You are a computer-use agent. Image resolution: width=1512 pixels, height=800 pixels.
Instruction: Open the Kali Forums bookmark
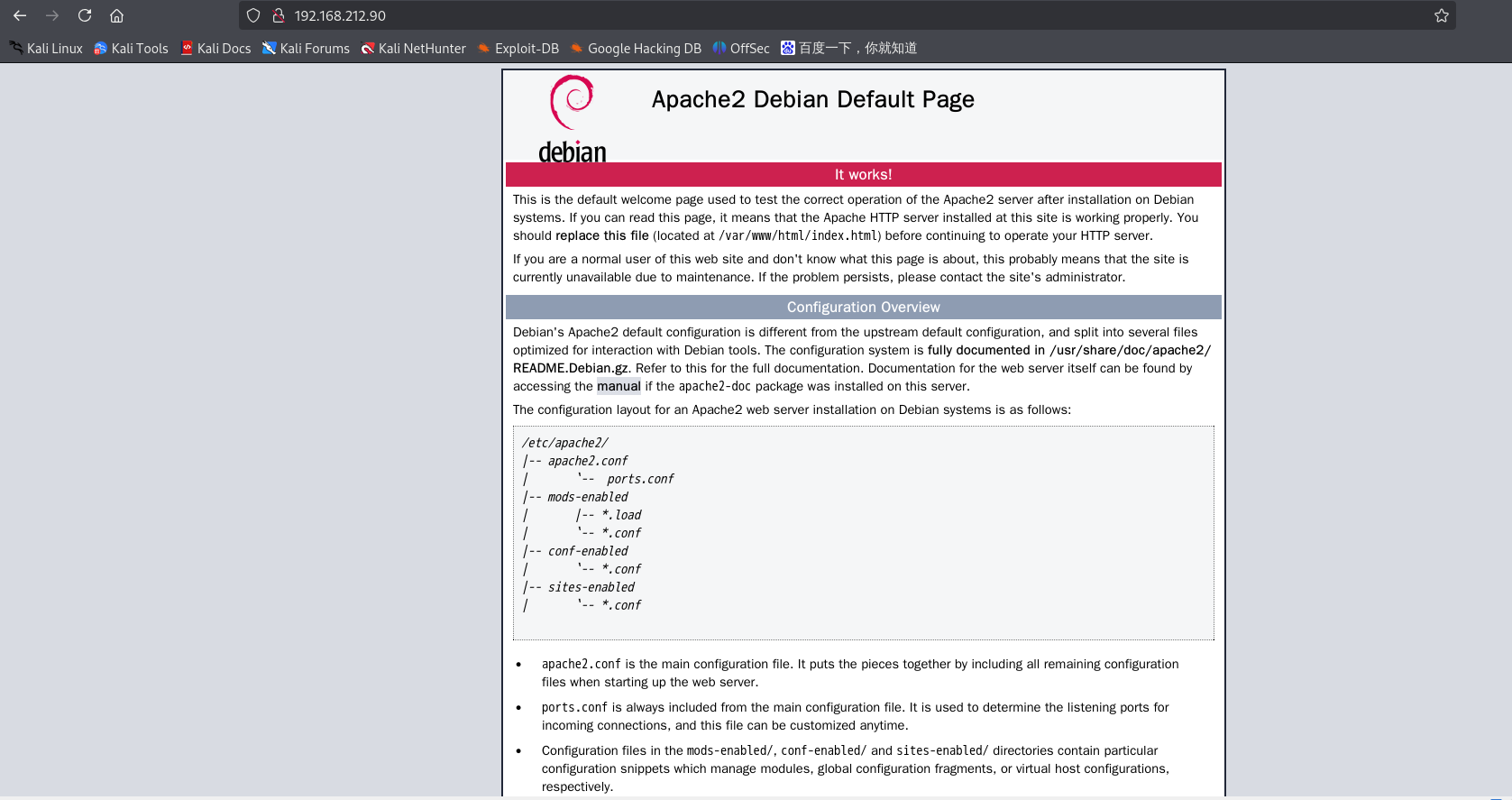point(306,48)
